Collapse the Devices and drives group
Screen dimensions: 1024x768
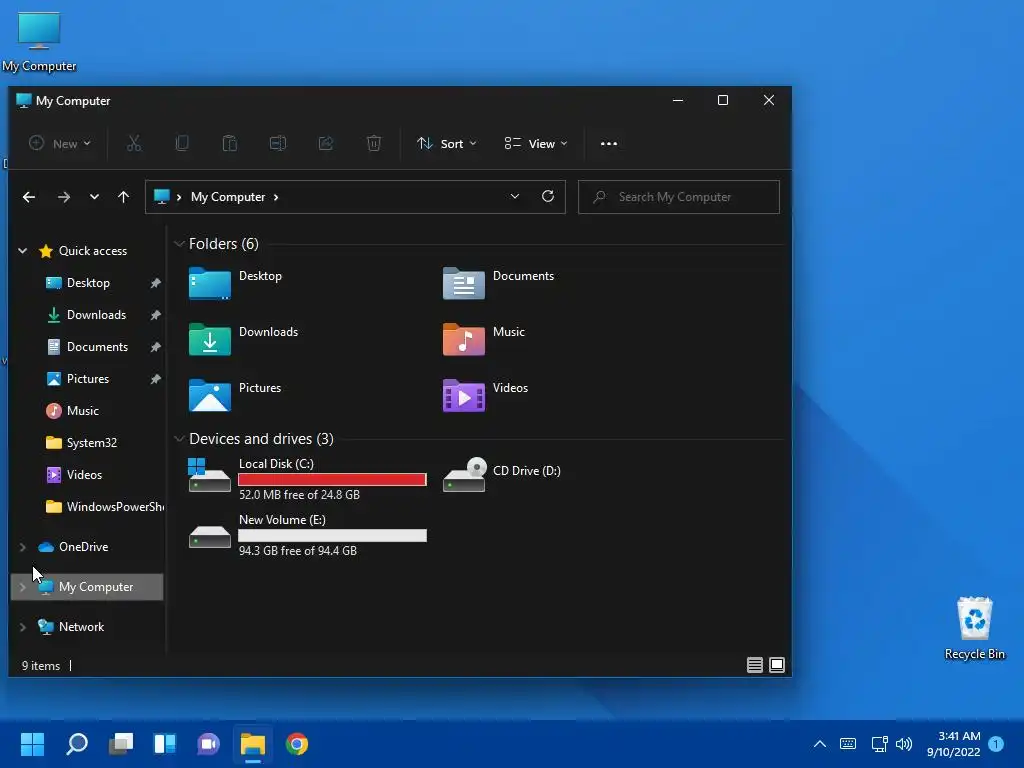click(179, 439)
